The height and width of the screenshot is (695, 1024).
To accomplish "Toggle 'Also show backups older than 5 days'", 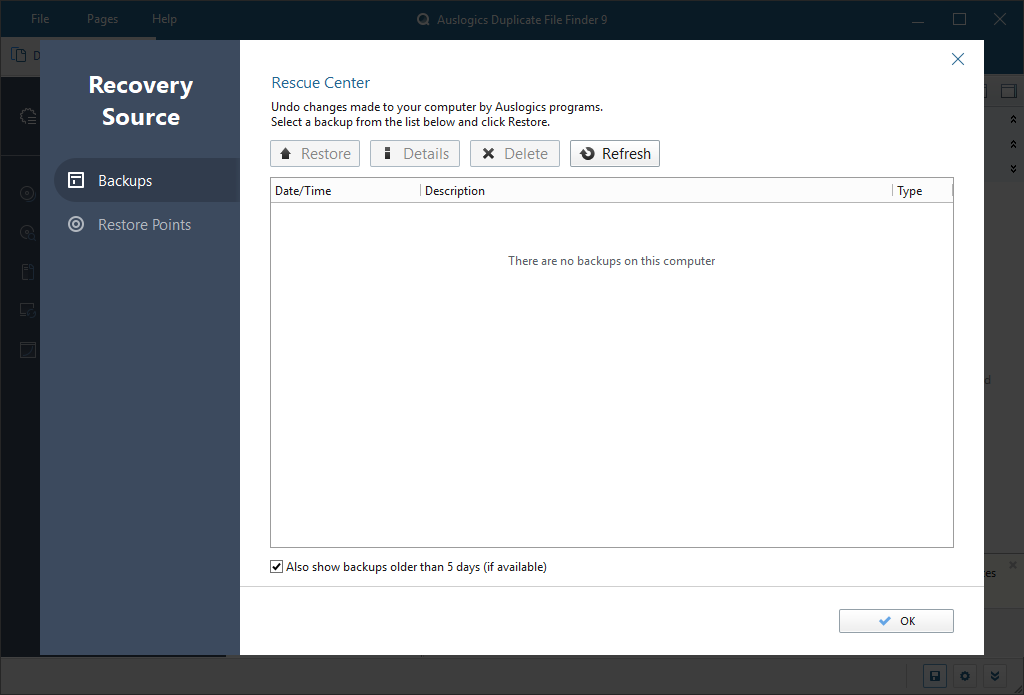I will [x=276, y=567].
